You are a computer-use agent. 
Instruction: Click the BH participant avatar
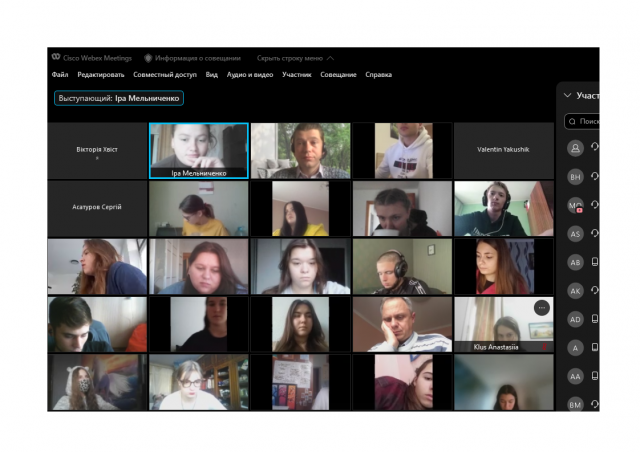(576, 177)
